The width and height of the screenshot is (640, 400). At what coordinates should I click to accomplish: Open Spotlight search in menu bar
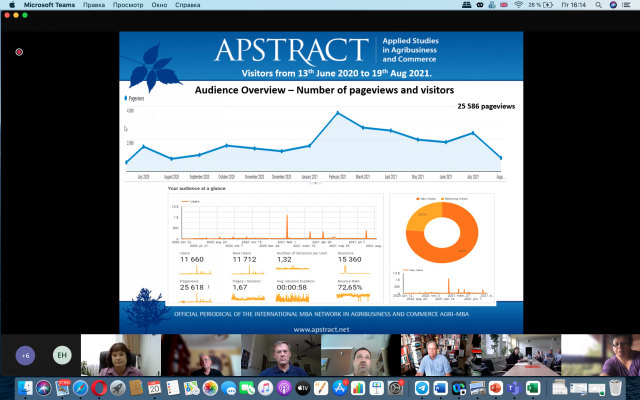coord(598,5)
